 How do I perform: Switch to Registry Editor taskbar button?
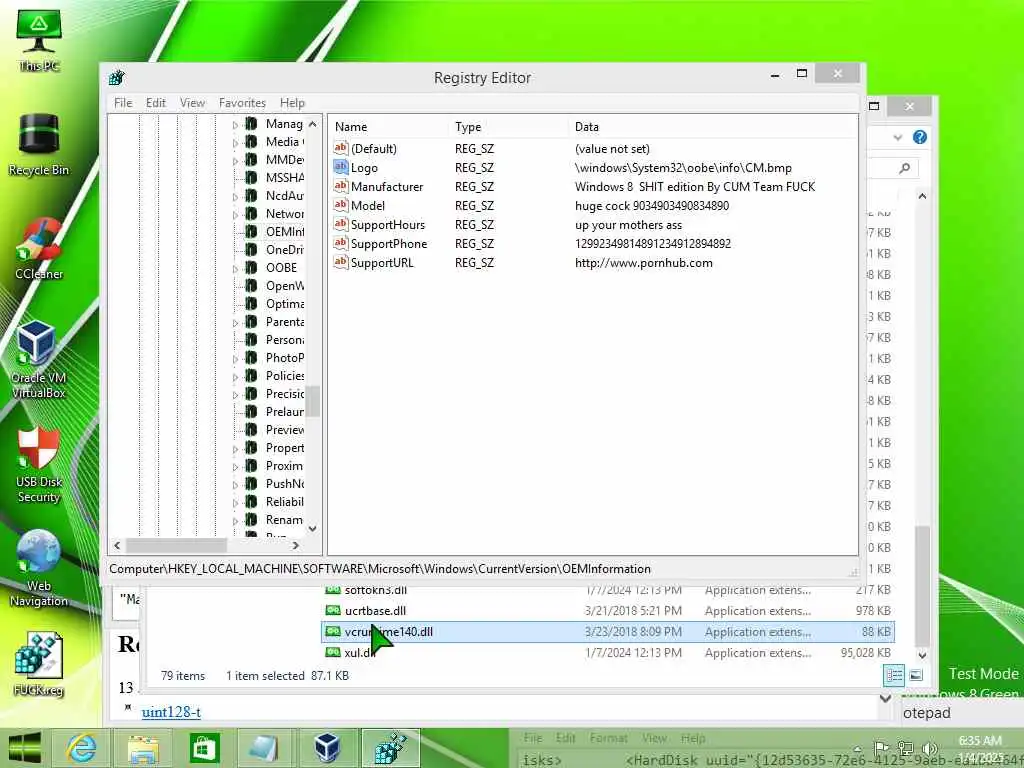coord(390,748)
